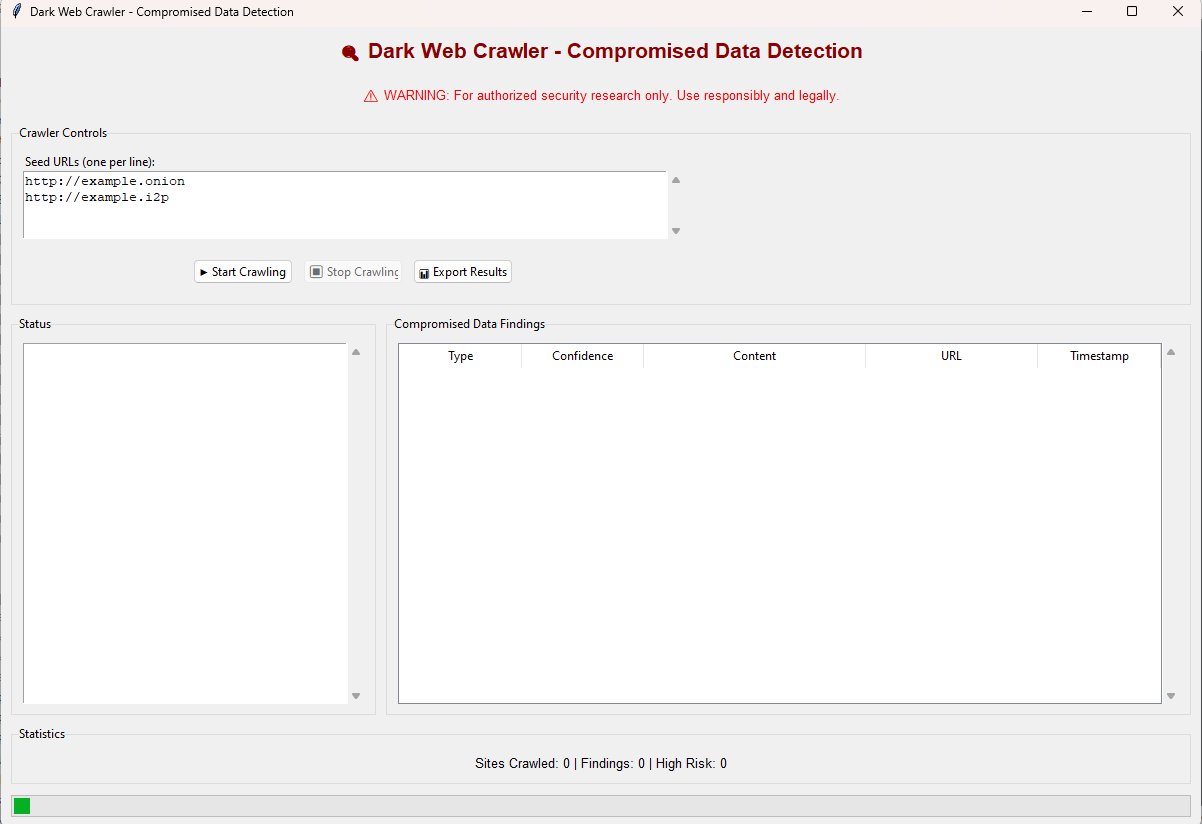Maximize the crawler window
This screenshot has height=824, width=1202.
[1132, 12]
